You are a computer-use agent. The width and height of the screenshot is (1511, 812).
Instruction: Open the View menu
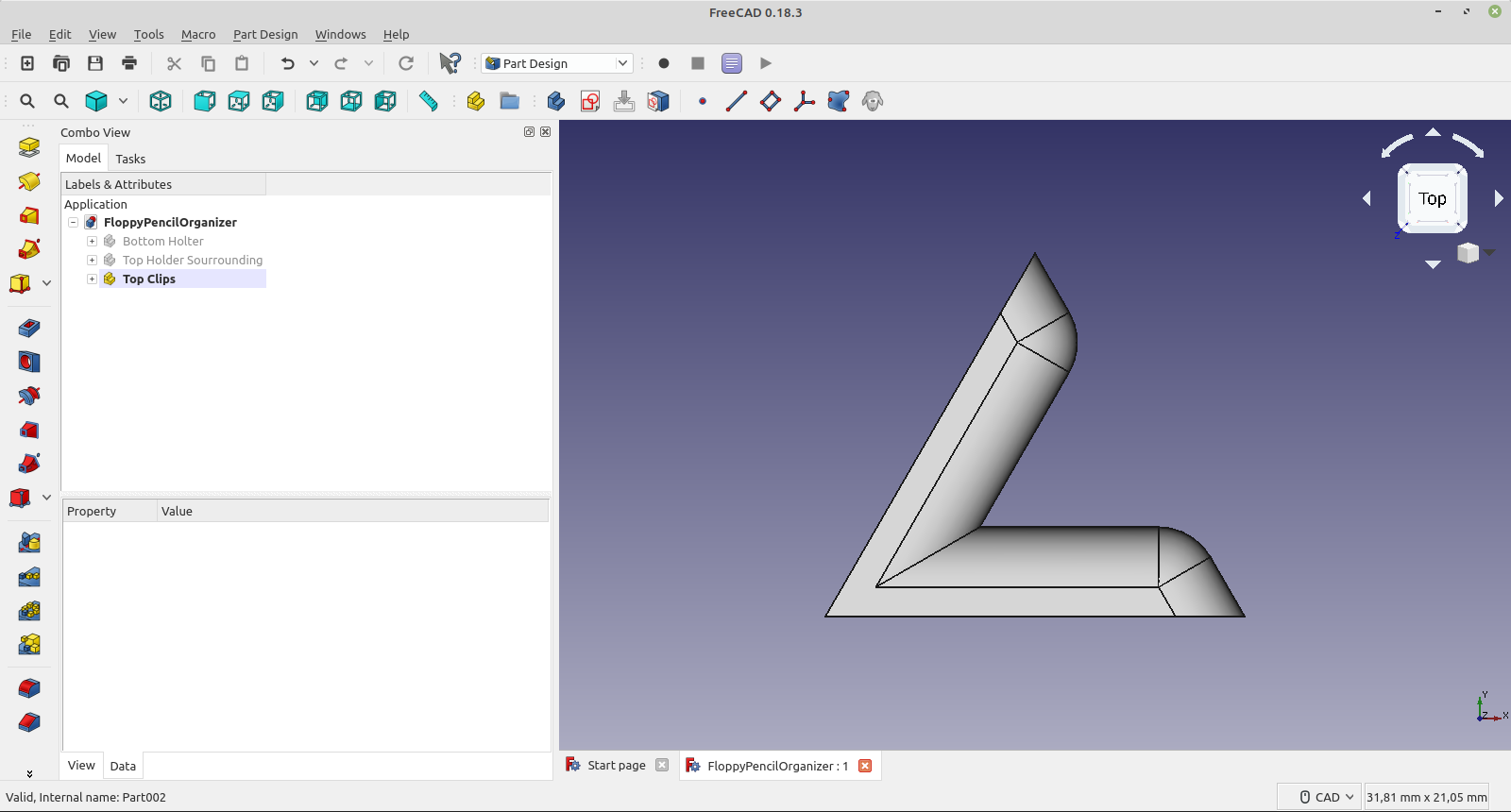coord(102,34)
